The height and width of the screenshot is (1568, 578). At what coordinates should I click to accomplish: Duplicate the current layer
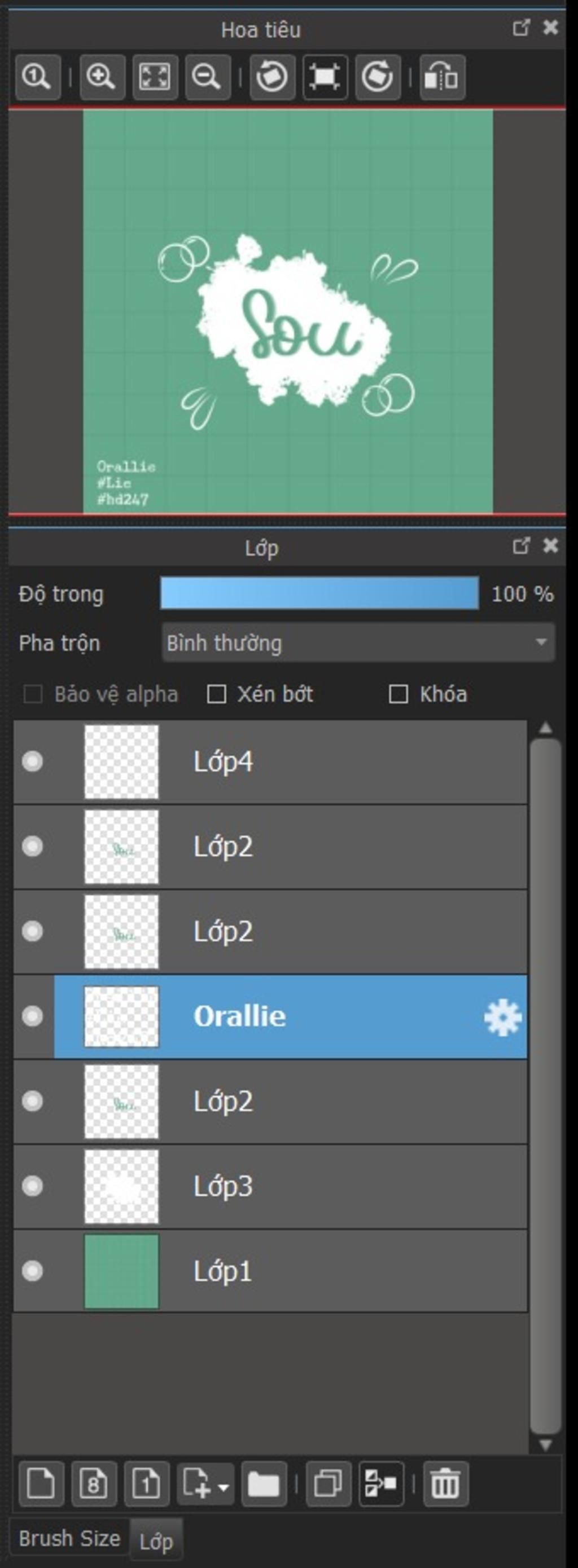coord(329,1483)
